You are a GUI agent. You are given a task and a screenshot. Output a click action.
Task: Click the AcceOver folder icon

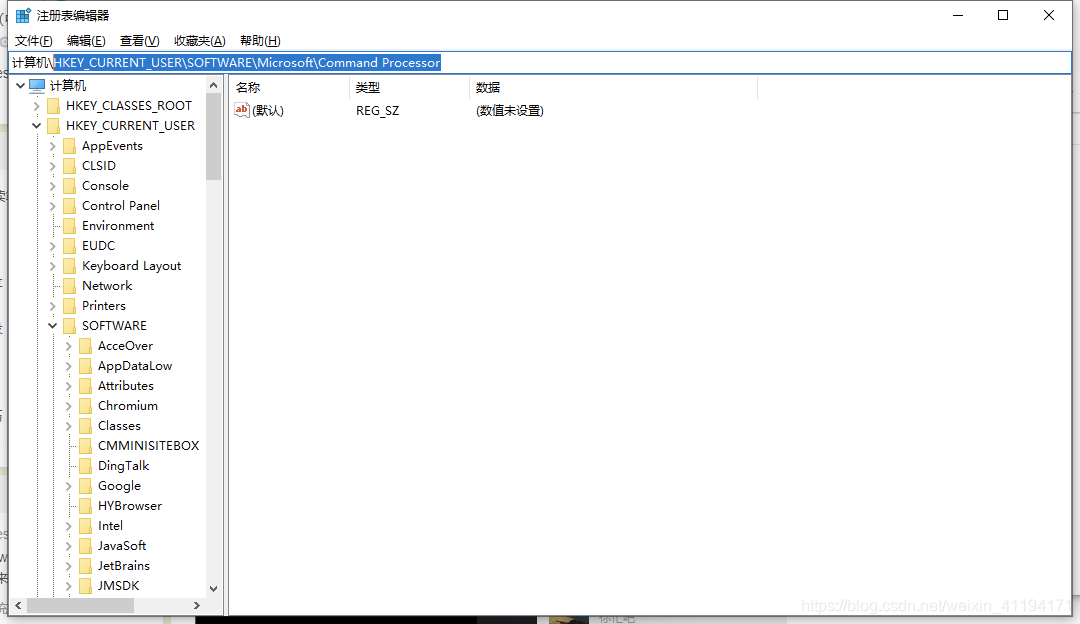click(85, 346)
